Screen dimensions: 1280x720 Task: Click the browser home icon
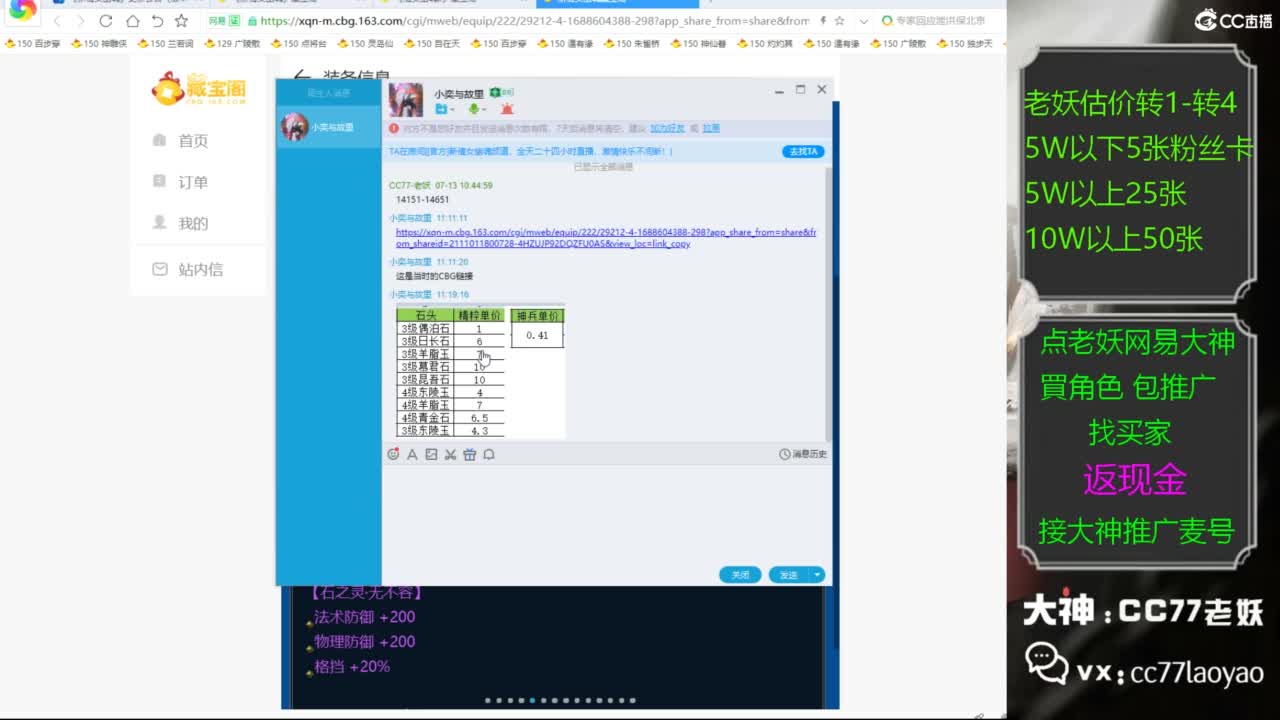[133, 21]
